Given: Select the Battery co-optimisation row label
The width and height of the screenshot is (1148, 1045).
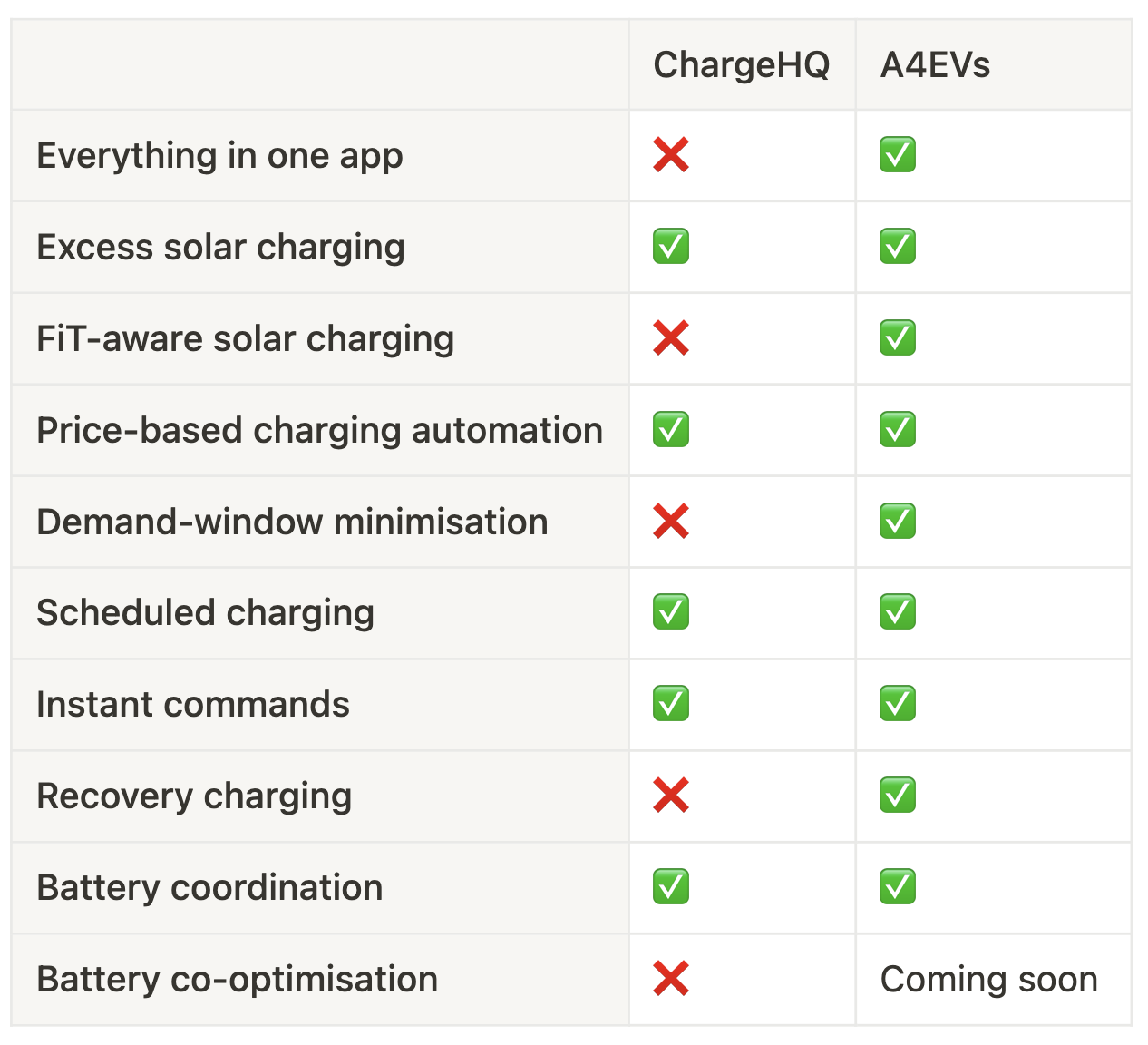Looking at the screenshot, I should click(237, 980).
